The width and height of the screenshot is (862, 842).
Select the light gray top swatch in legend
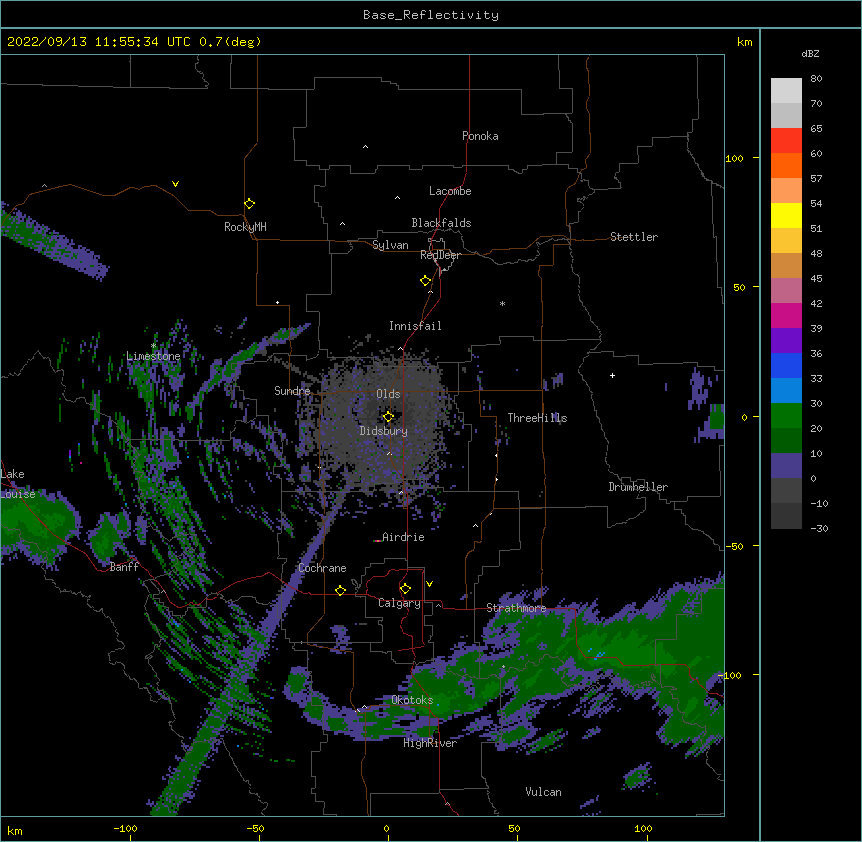pos(786,90)
